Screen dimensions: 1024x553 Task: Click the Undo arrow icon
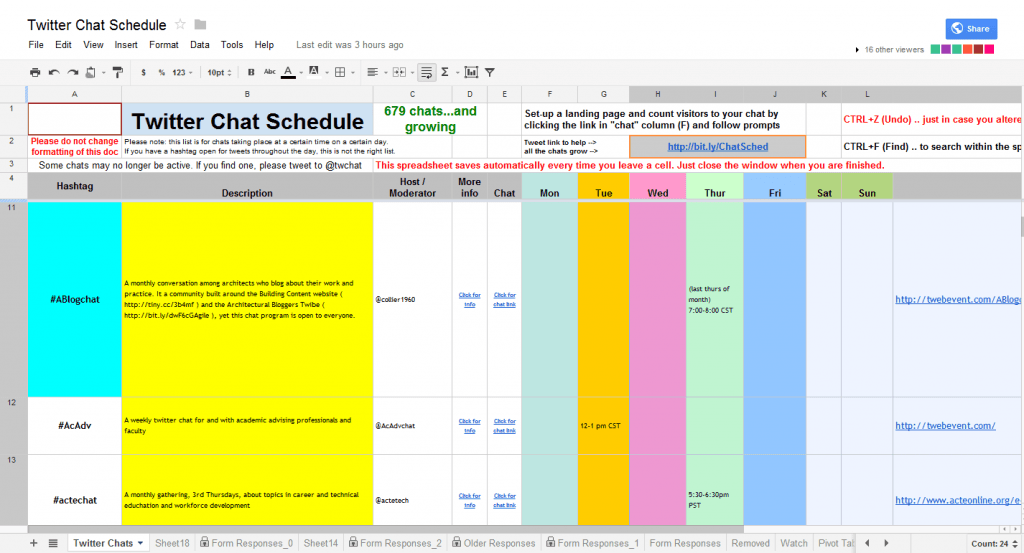tap(53, 72)
